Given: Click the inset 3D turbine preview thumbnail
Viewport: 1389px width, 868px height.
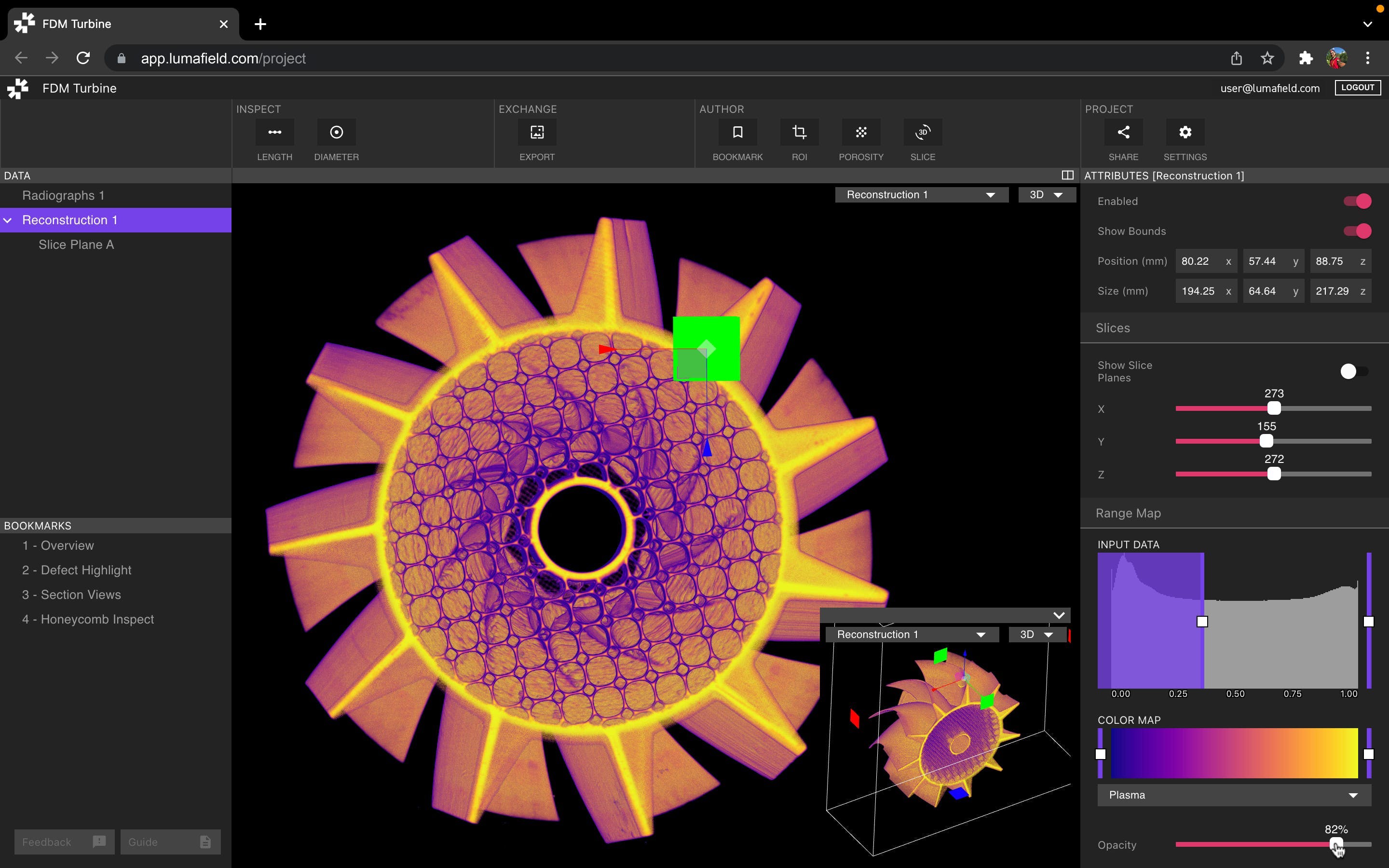Looking at the screenshot, I should 945,741.
